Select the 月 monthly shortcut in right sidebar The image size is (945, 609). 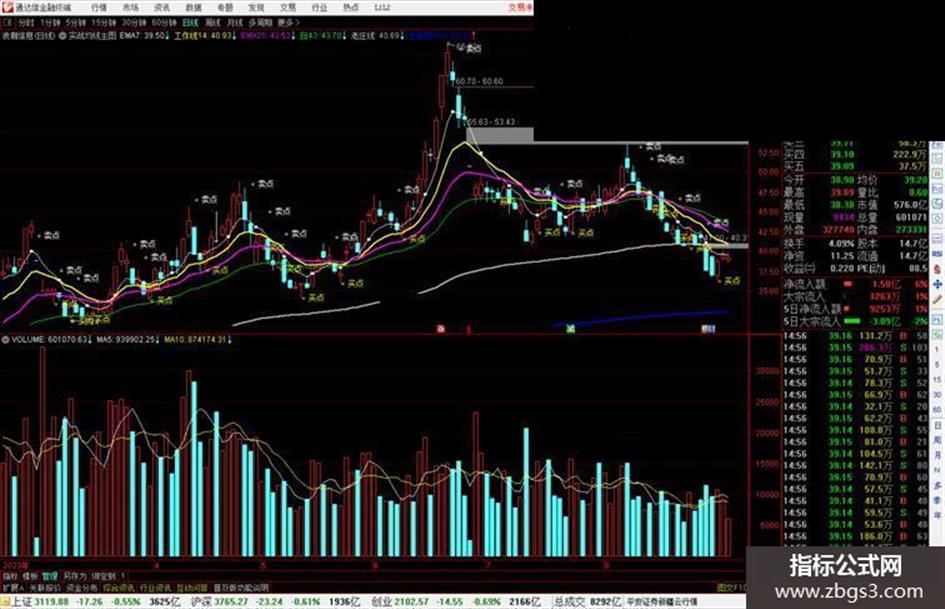(x=937, y=455)
